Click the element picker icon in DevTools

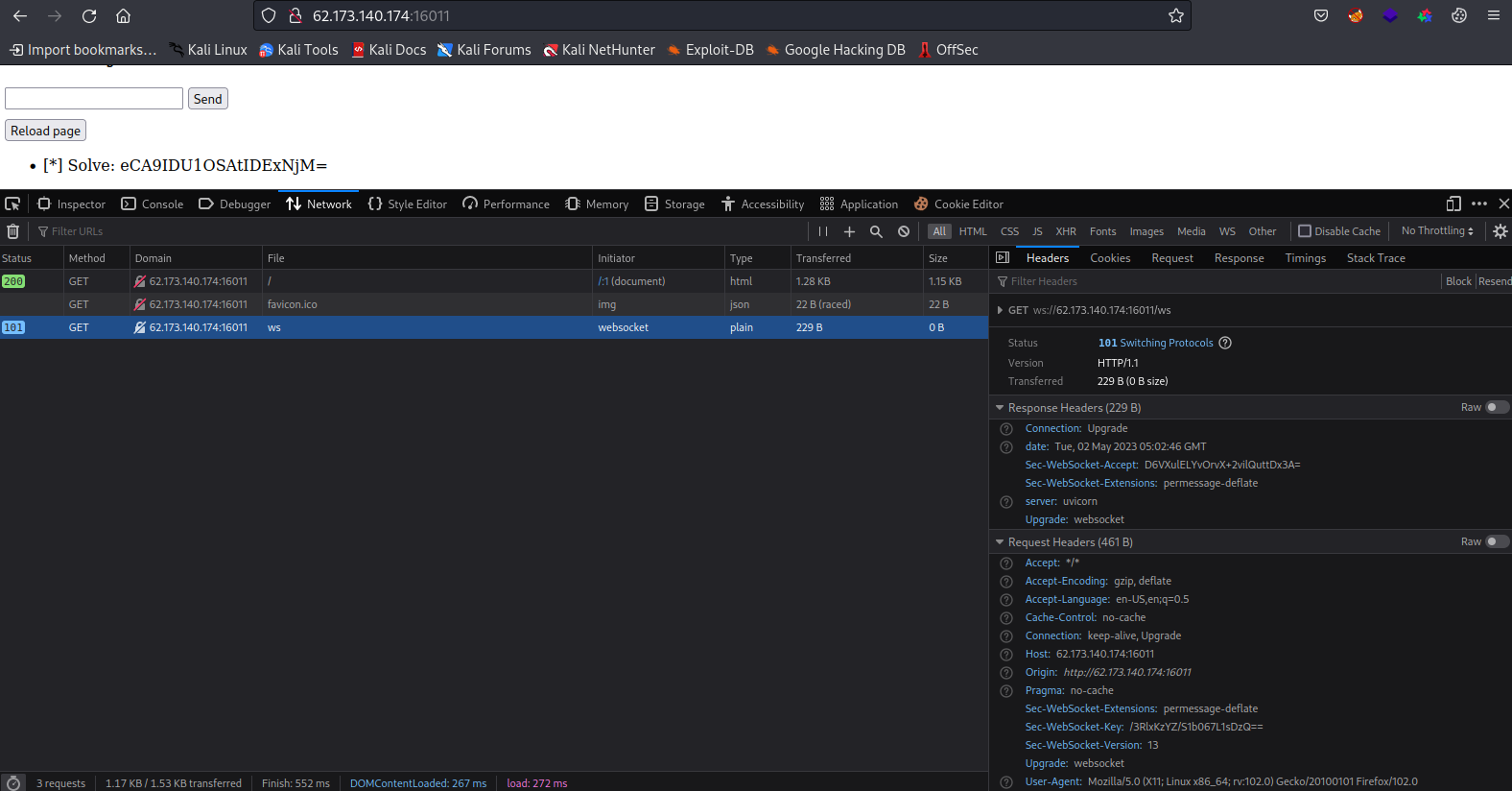pyautogui.click(x=12, y=204)
